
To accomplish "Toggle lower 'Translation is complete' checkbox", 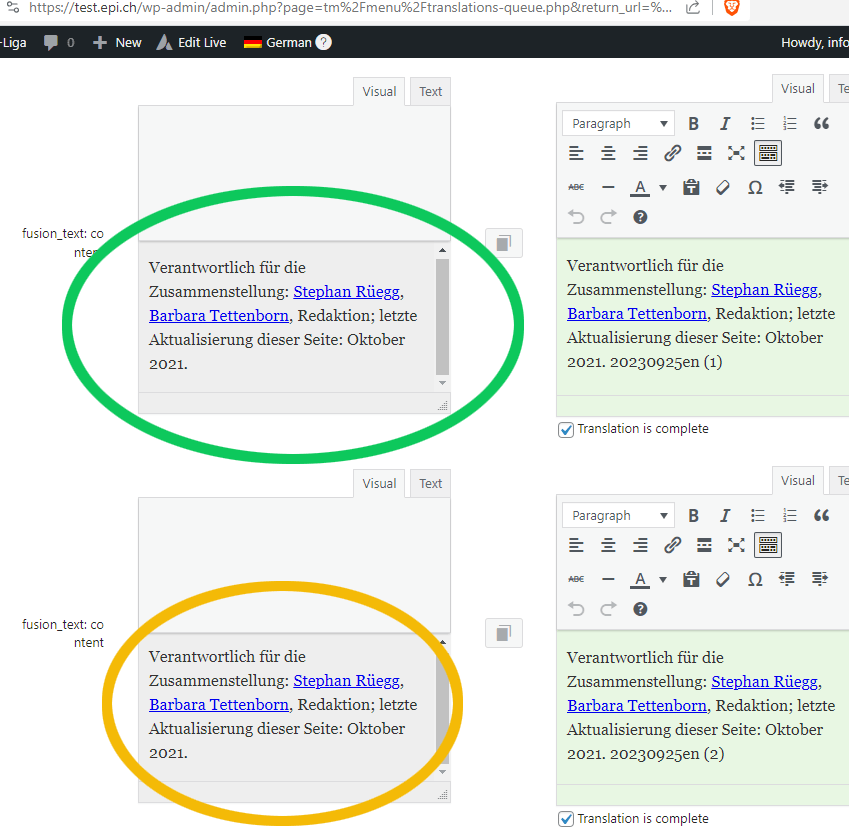I will point(566,819).
